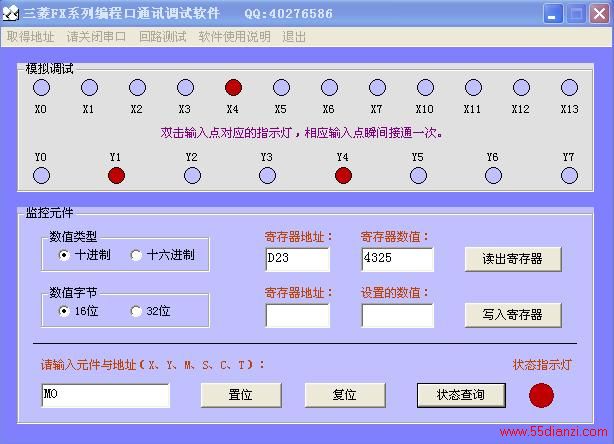Click the X10 input indicator lamp
The image size is (614, 444).
tap(425, 88)
